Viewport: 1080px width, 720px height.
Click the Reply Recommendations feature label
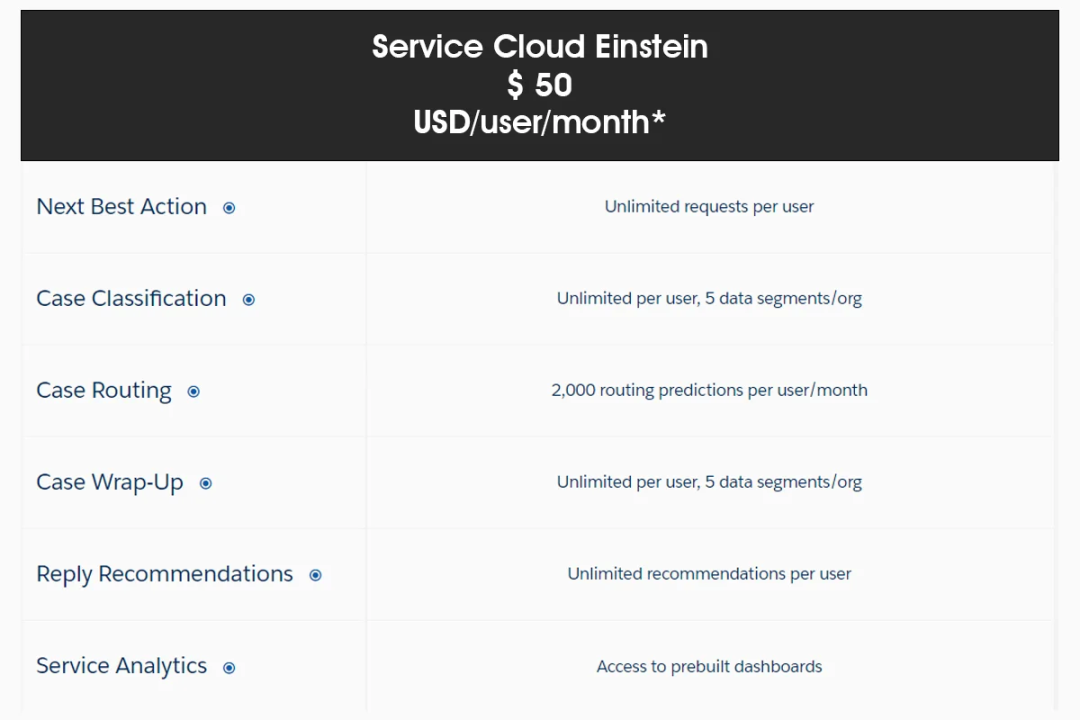point(165,574)
